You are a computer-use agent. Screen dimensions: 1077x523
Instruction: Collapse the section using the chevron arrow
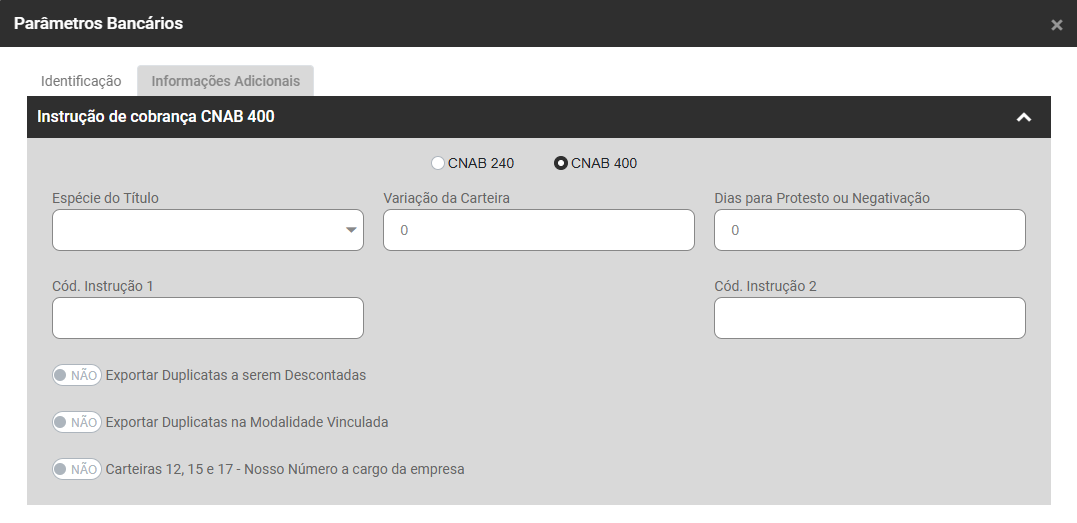1023,117
